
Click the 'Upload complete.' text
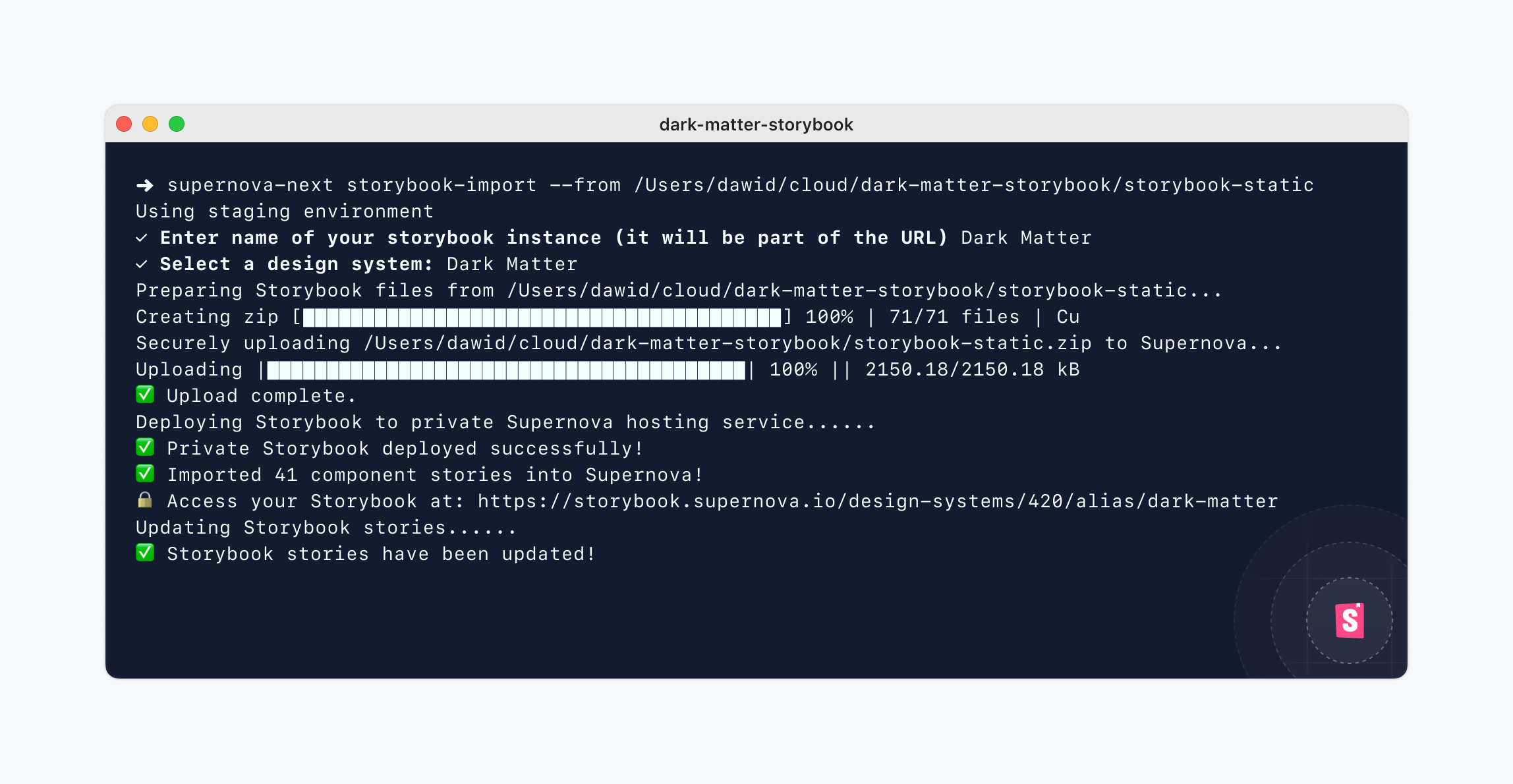pos(262,396)
